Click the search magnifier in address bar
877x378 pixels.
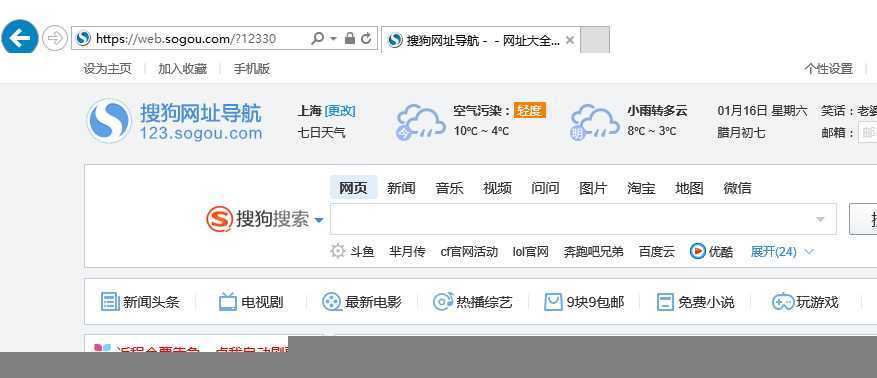click(x=317, y=39)
